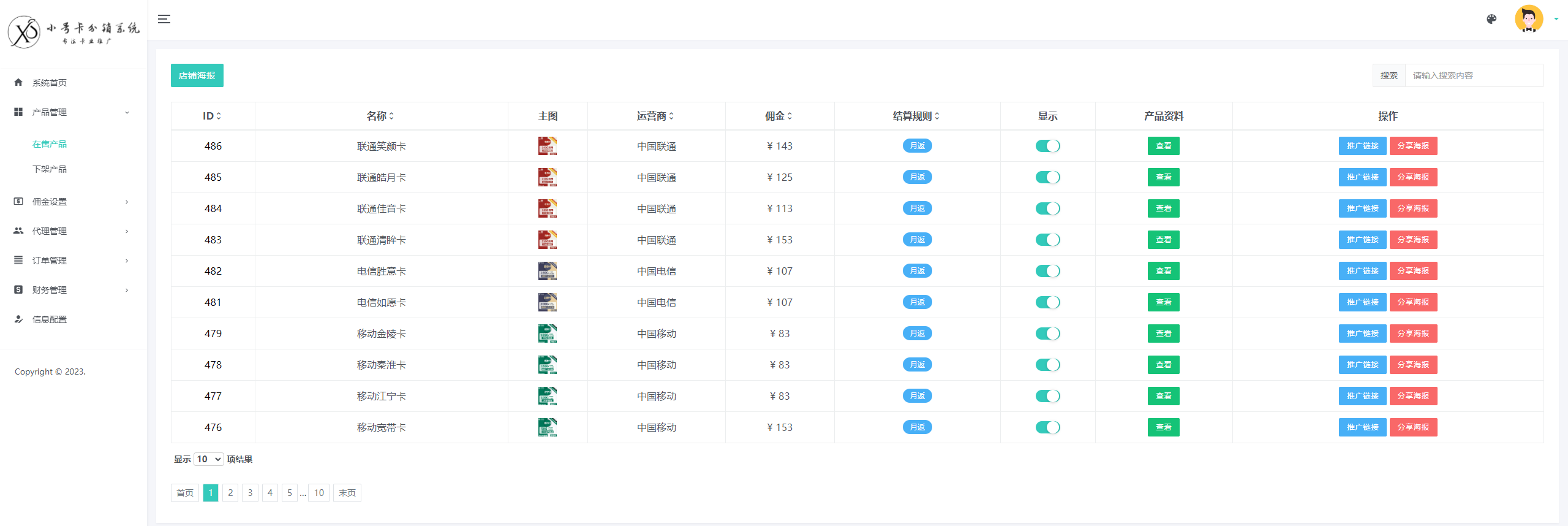
Task: Expand the 佣金设置 menu chevron
Action: point(127,202)
